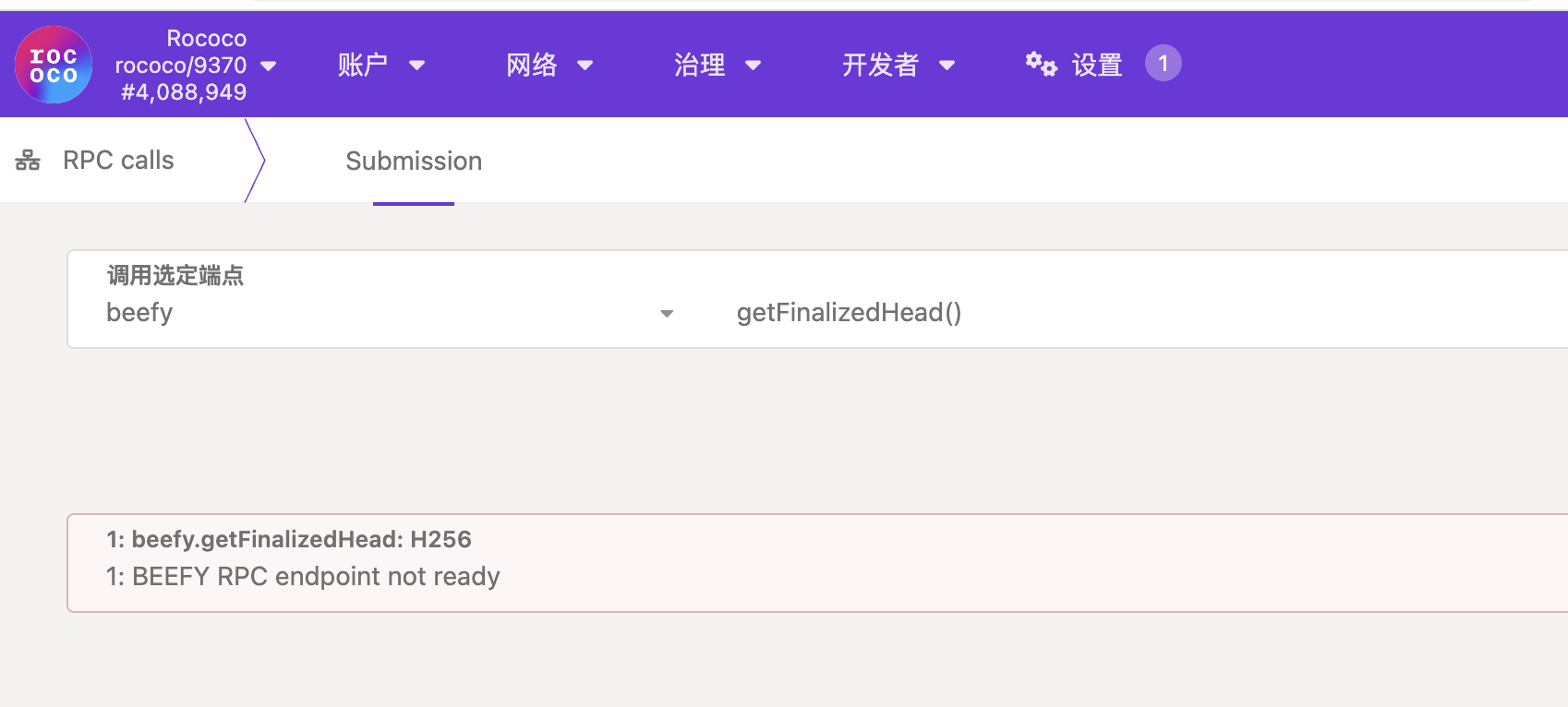Switch to the Submission tab
The height and width of the screenshot is (707, 1568).
tap(414, 161)
